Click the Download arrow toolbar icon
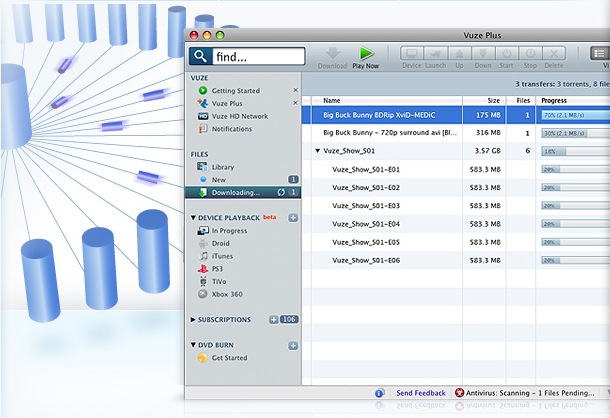This screenshot has width=610, height=418. [332, 54]
